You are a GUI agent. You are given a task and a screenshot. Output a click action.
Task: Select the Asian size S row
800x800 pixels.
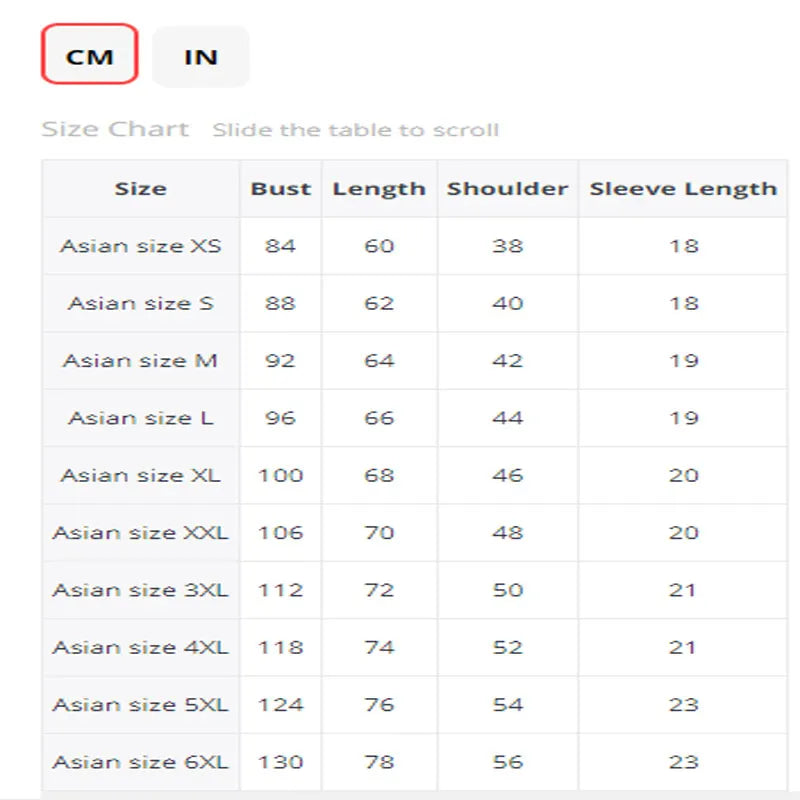tap(140, 303)
